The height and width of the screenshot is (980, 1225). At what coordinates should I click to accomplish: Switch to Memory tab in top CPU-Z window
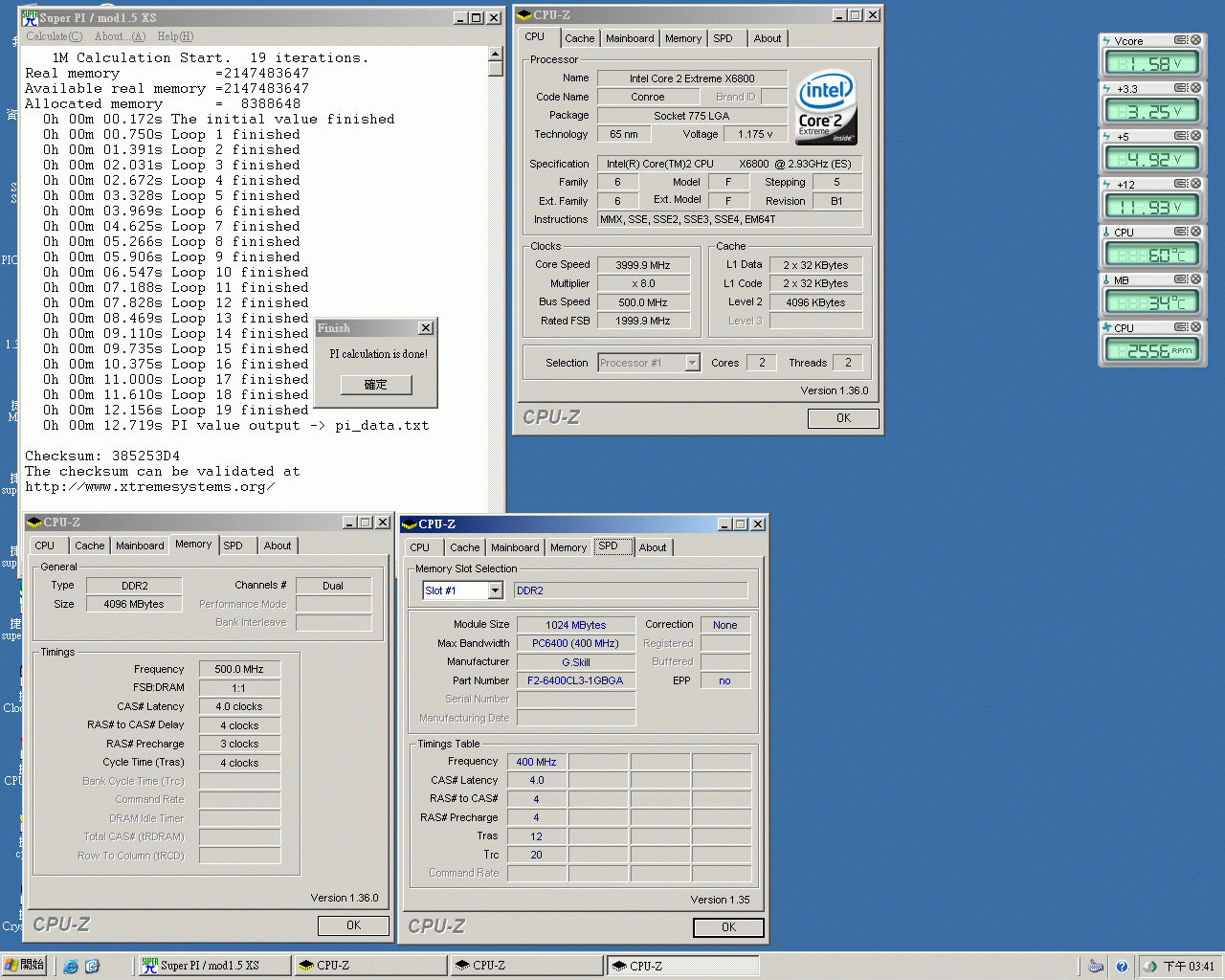pos(683,38)
